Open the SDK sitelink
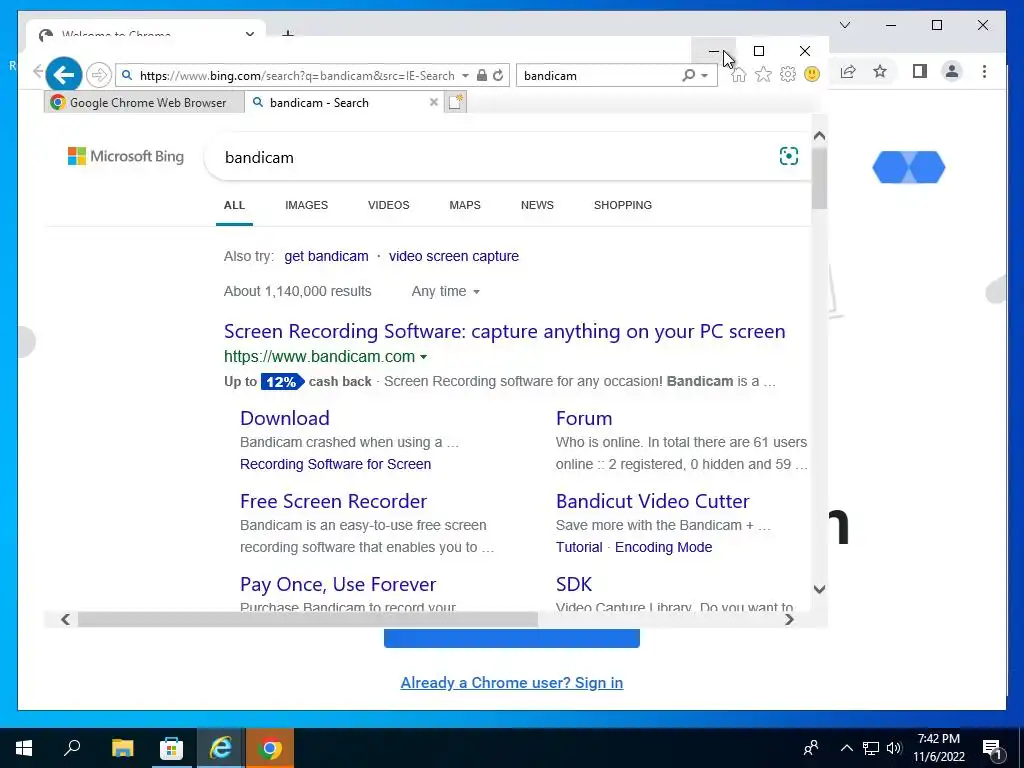Screen dimensions: 1024x768 (x=574, y=584)
